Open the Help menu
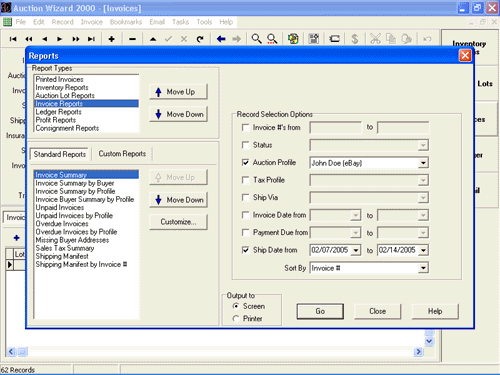Image resolution: width=500 pixels, height=375 pixels. (226, 22)
